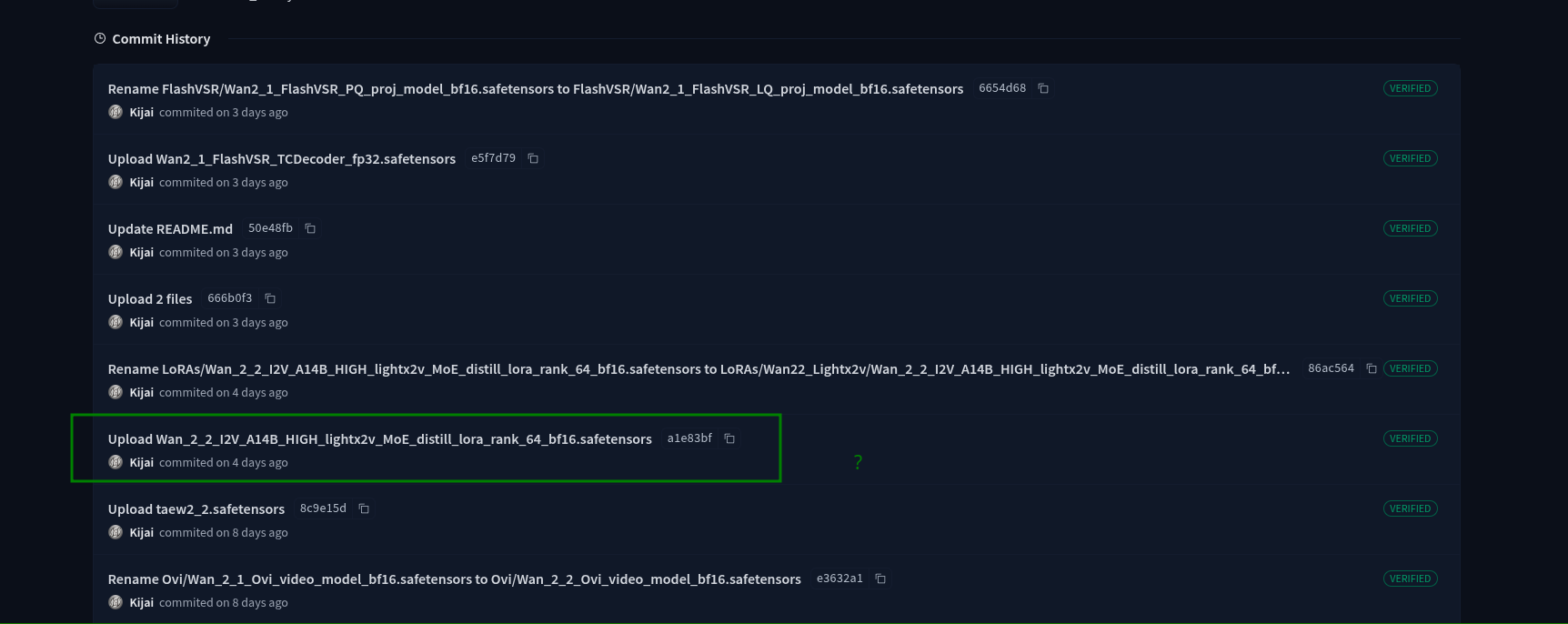Open Upload Wan_2_2_I2V_A14B_HIGH lightx2v commit
Viewport: 1568px width, 624px height.
tap(380, 439)
